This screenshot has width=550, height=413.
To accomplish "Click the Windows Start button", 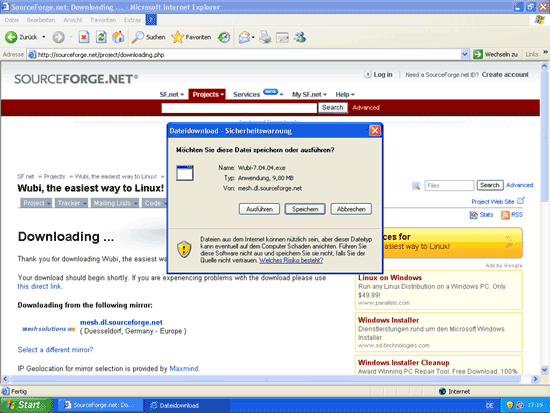I will click(x=26, y=405).
